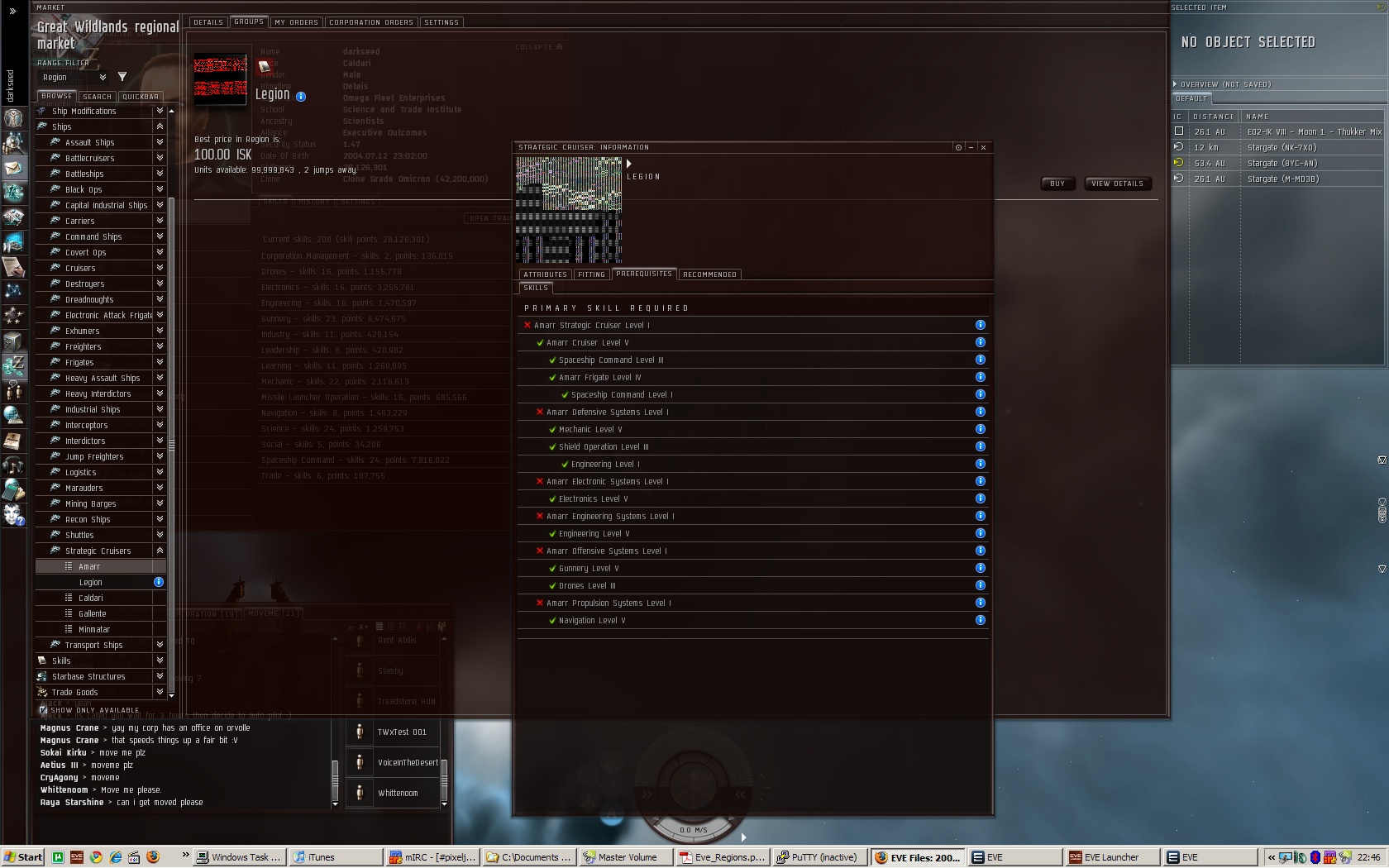1389x868 pixels.
Task: Open the Recommended tab in info window
Action: point(709,274)
